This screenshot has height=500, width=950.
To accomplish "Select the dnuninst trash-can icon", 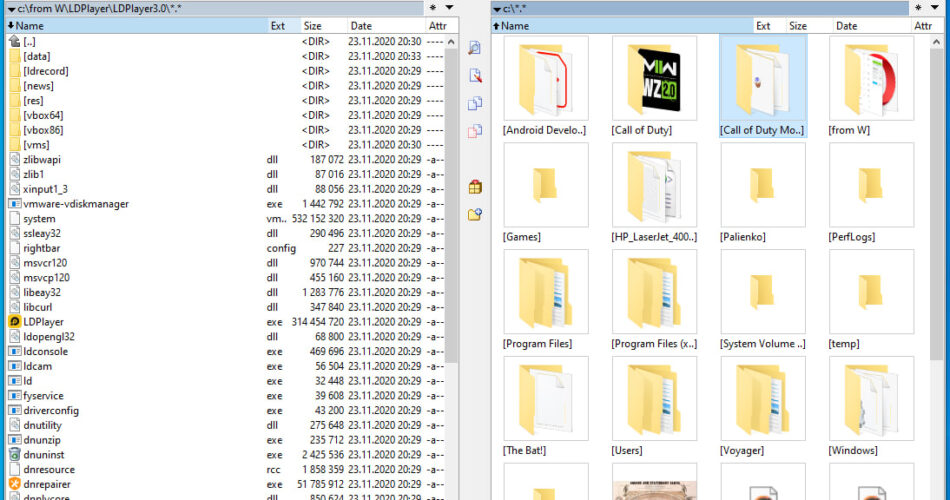I will (x=15, y=455).
